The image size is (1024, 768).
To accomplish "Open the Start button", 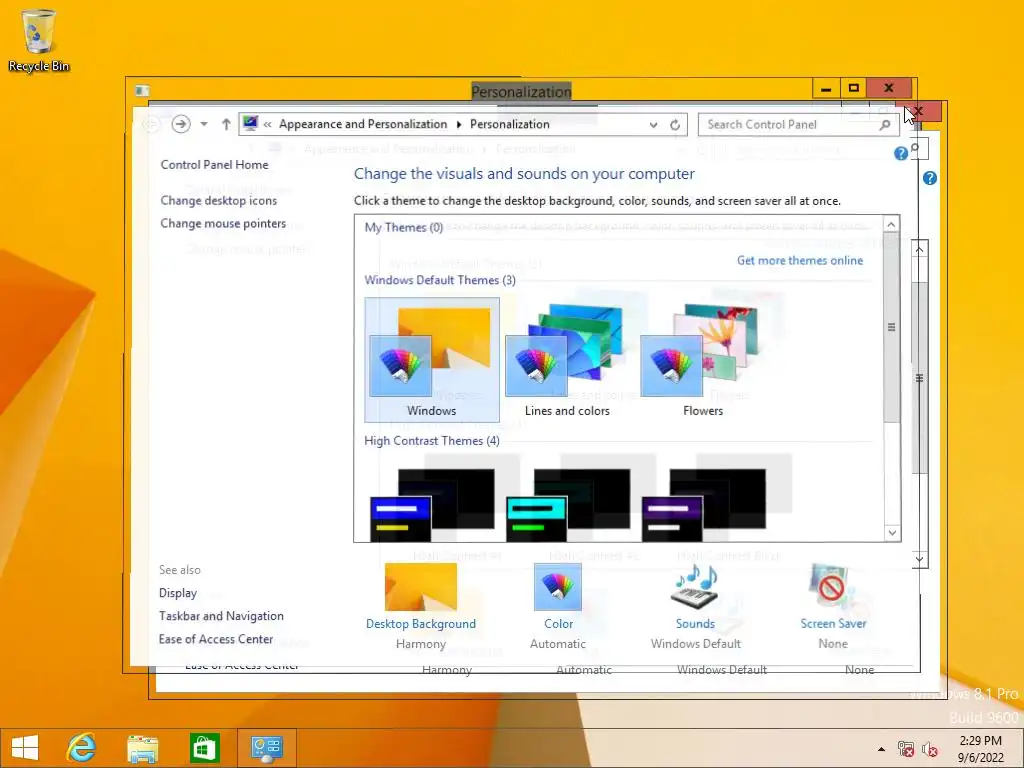I will (x=25, y=748).
